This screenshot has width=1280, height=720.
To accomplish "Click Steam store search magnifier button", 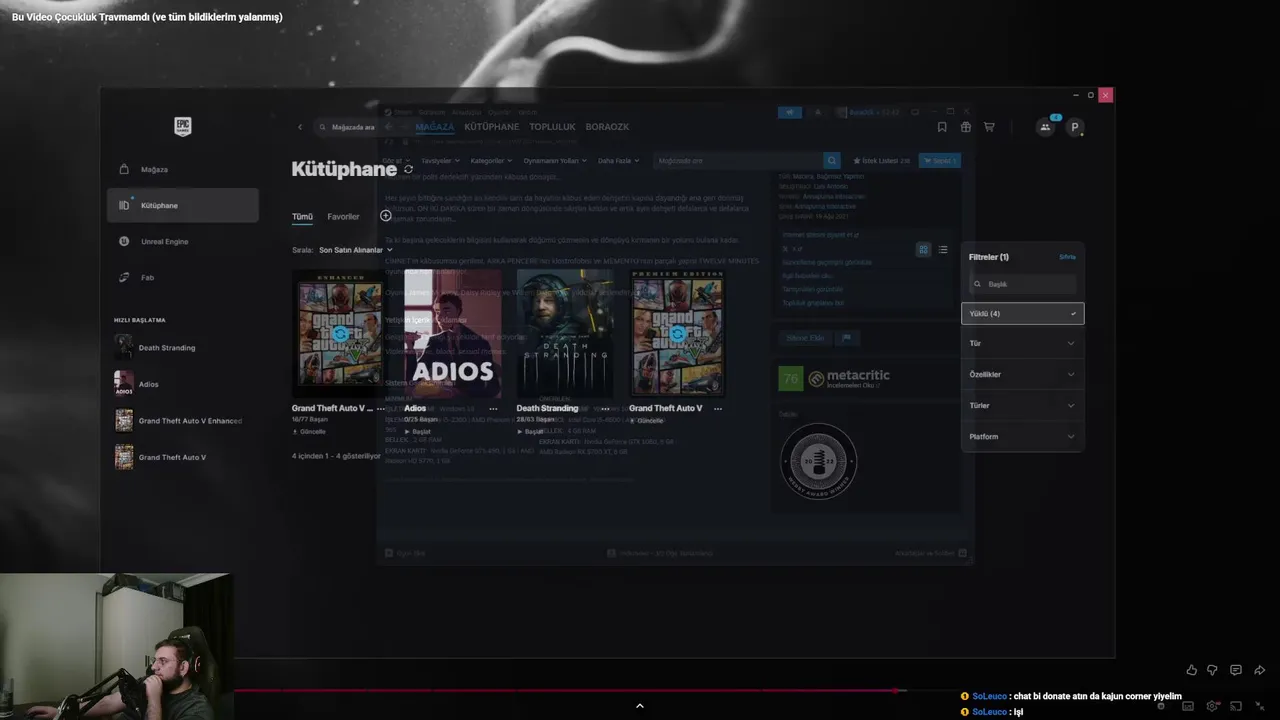I will (831, 161).
